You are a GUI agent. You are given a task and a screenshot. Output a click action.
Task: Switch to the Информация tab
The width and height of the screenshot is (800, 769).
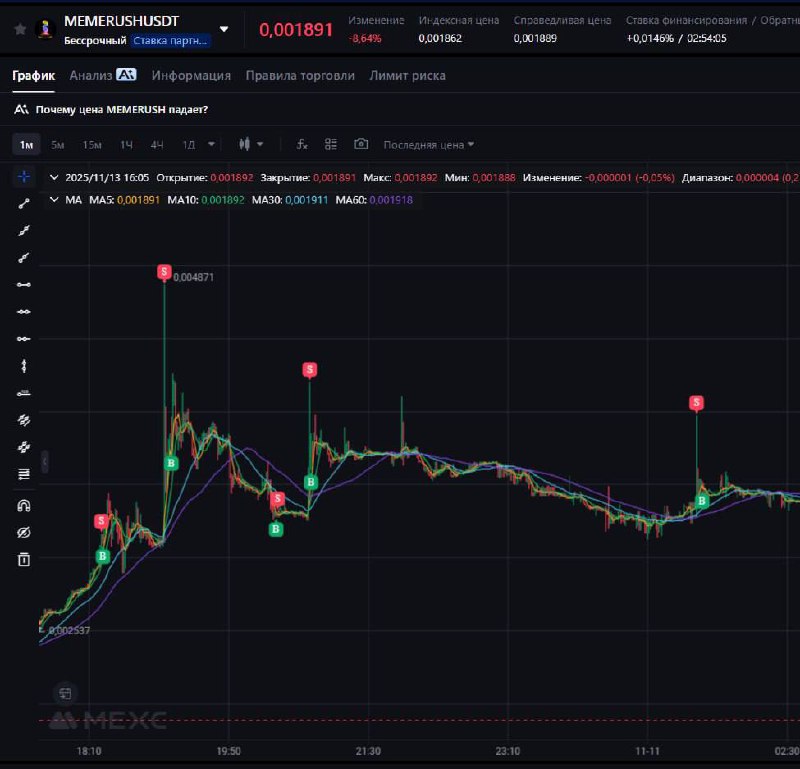[x=191, y=76]
